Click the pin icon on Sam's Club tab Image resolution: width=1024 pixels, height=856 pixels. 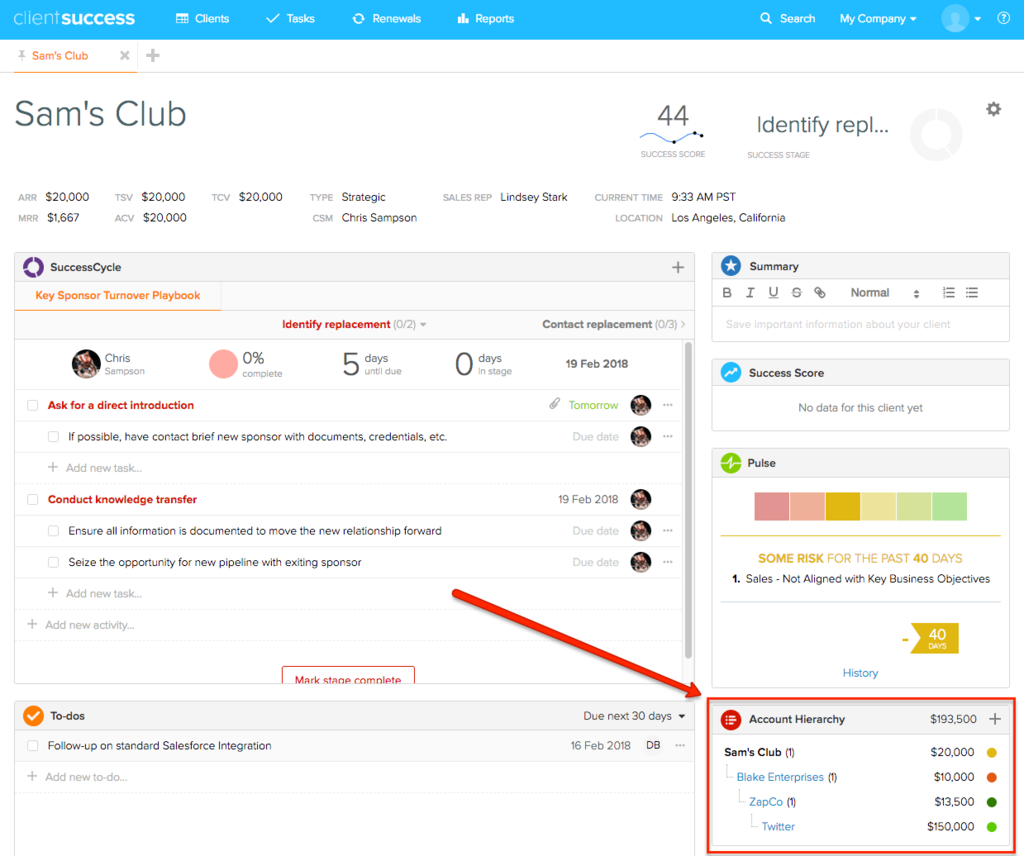pyautogui.click(x=22, y=55)
